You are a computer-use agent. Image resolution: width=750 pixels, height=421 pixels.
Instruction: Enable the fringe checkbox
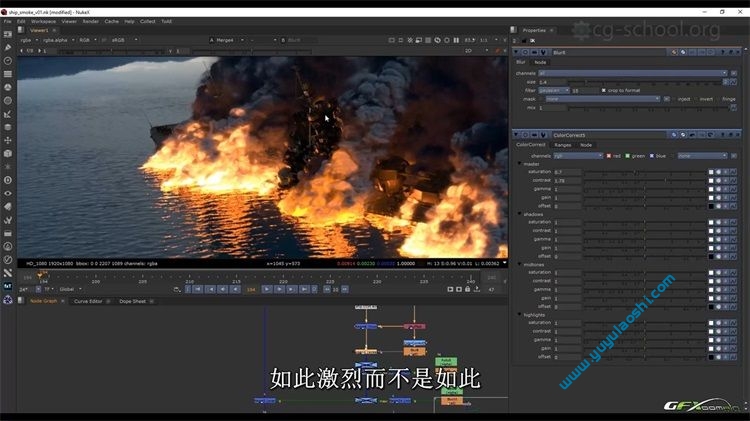719,99
